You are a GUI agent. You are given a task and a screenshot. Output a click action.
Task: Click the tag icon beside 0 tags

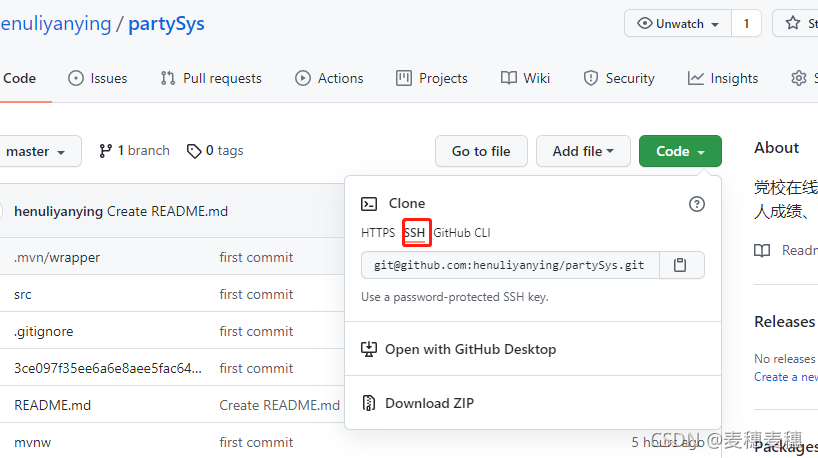pos(194,151)
